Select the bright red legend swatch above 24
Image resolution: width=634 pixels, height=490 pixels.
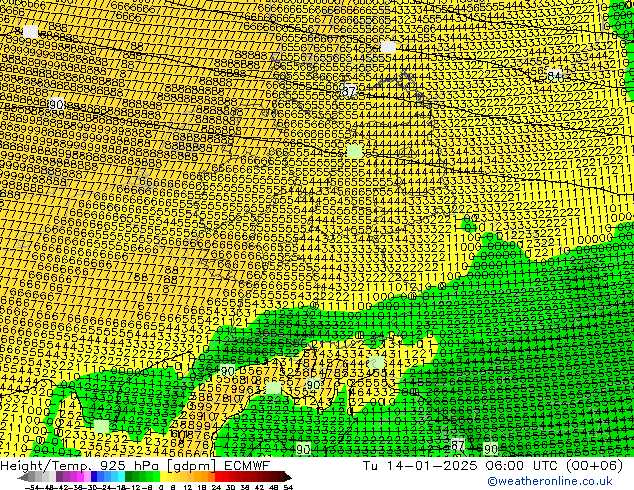pyautogui.click(x=218, y=477)
